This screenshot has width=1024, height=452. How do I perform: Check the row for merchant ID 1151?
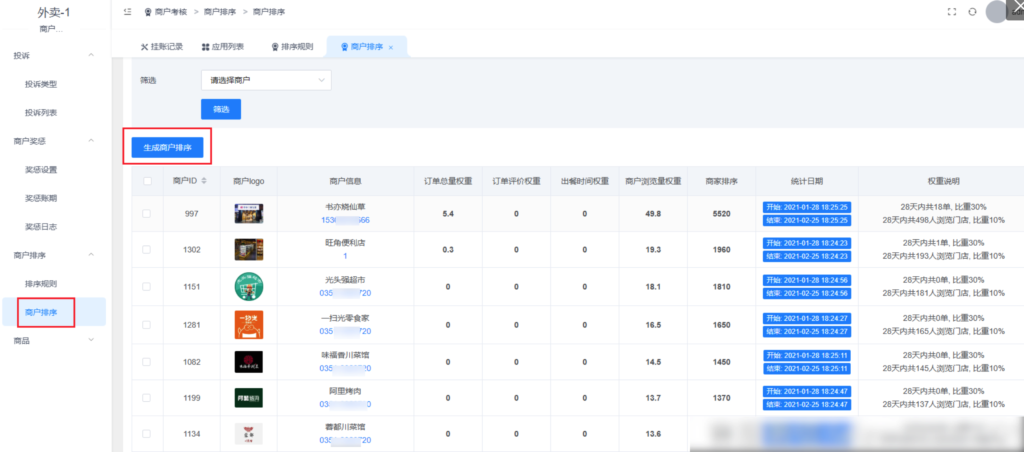click(146, 287)
